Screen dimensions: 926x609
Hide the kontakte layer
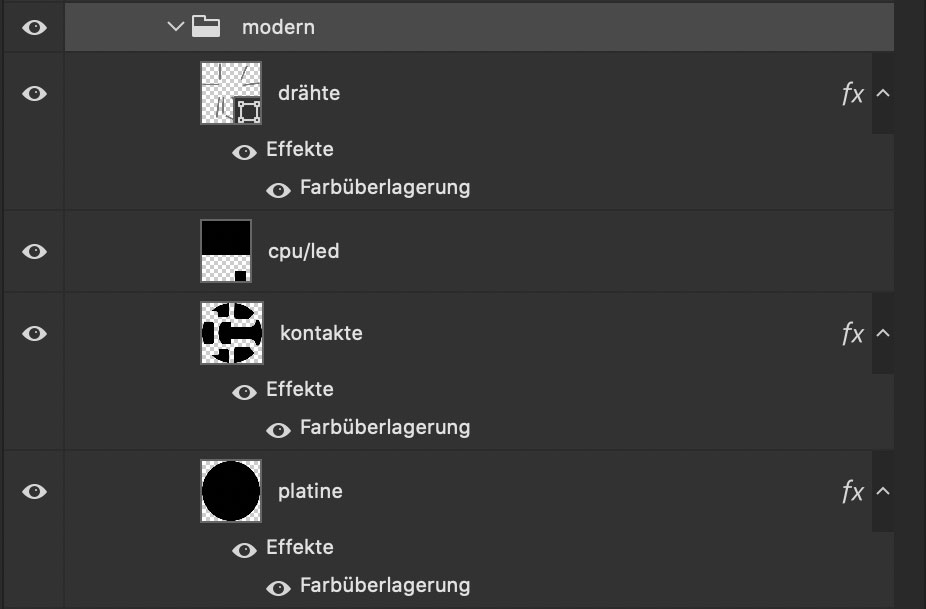[x=34, y=333]
